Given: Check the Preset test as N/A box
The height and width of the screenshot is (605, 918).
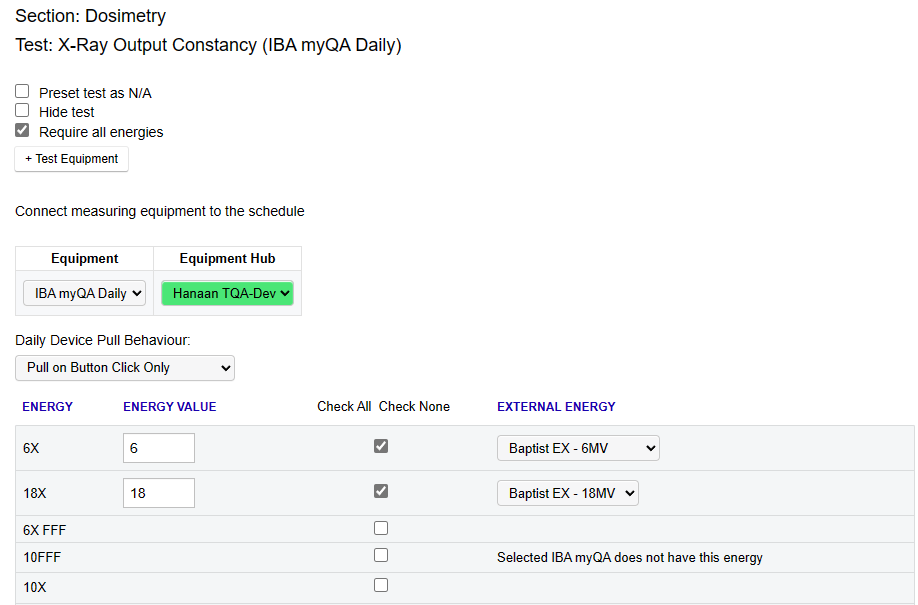Looking at the screenshot, I should coord(22,91).
